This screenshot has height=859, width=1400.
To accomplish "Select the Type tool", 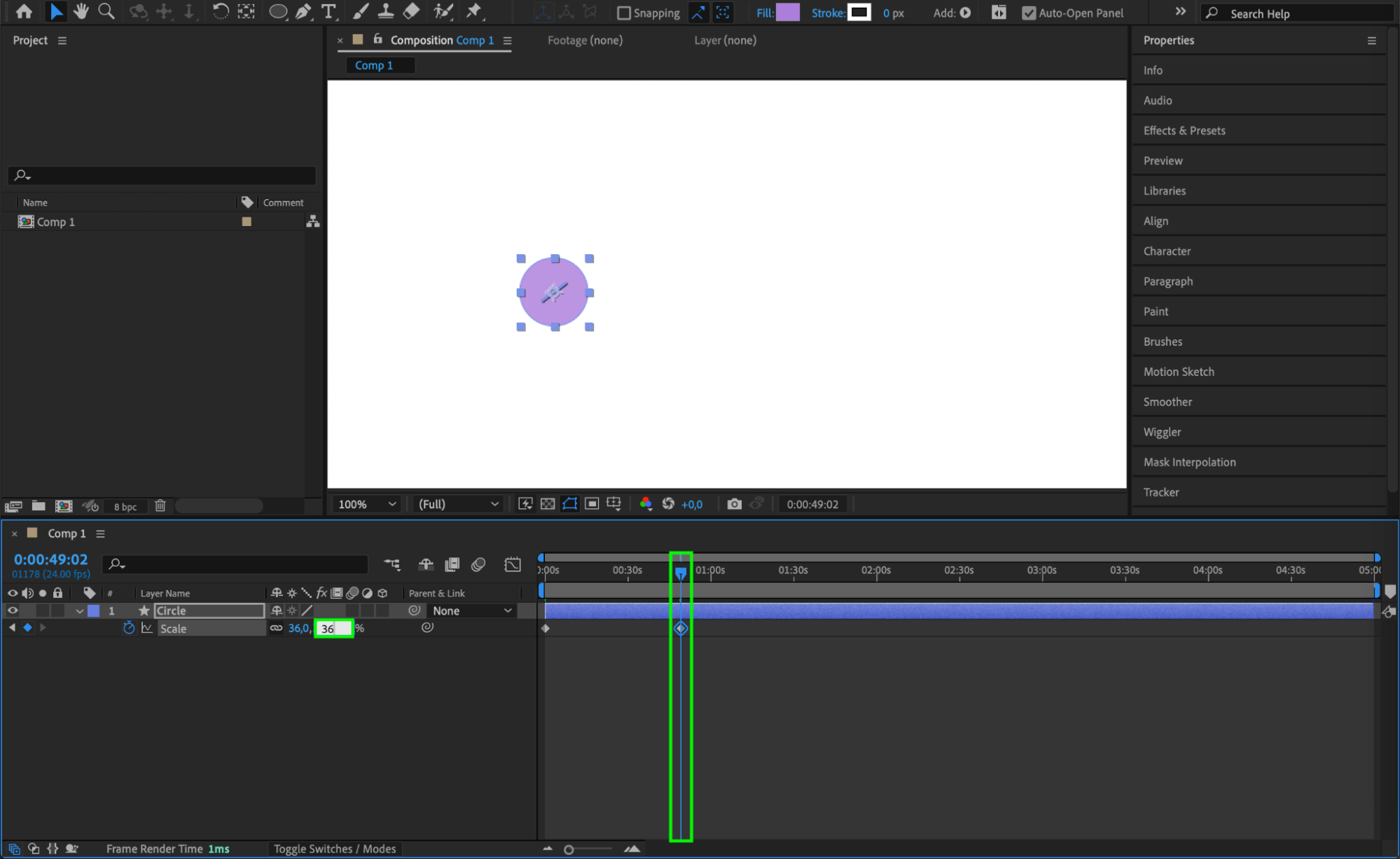I will [328, 12].
